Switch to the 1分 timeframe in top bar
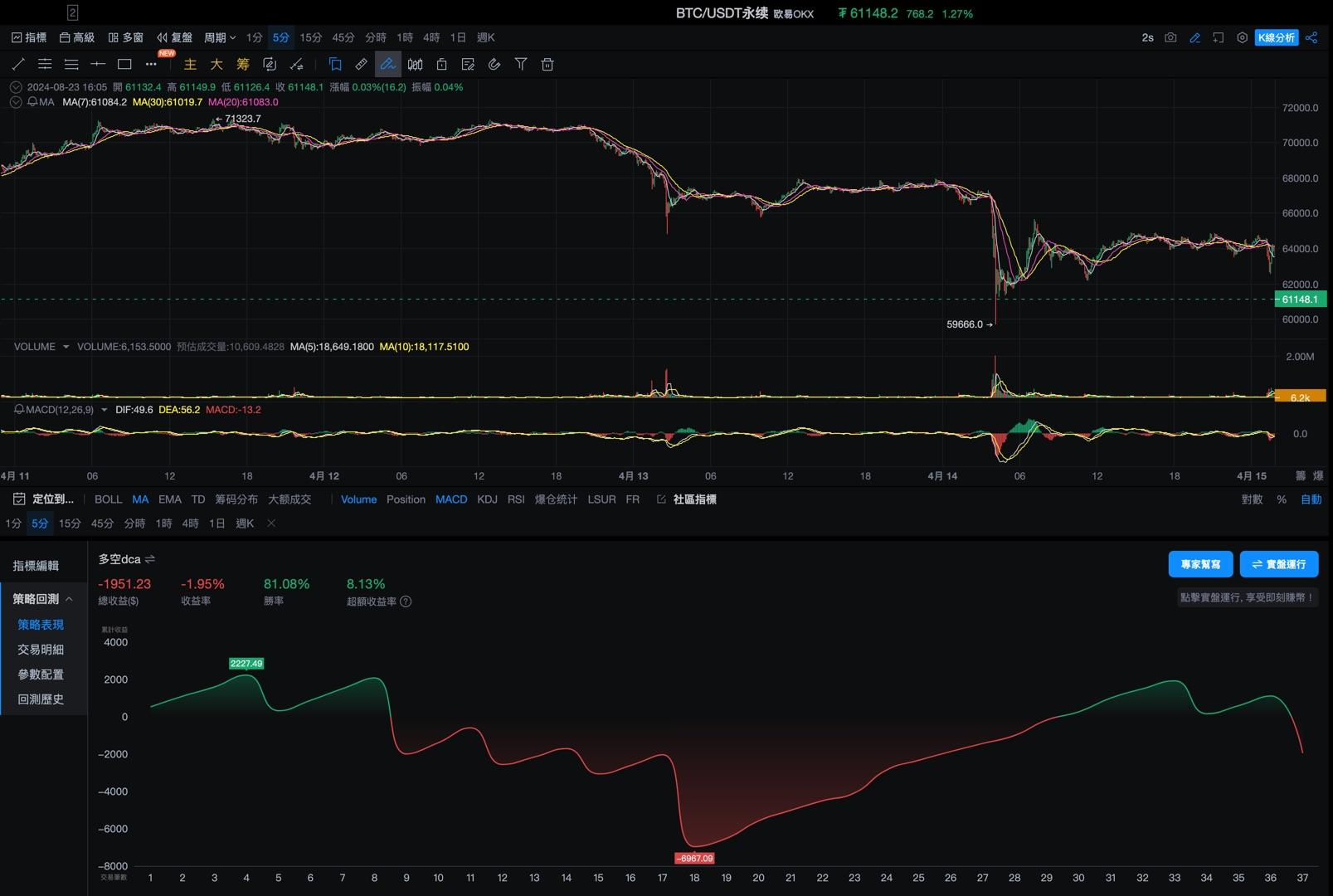Viewport: 1333px width, 896px height. pos(254,37)
